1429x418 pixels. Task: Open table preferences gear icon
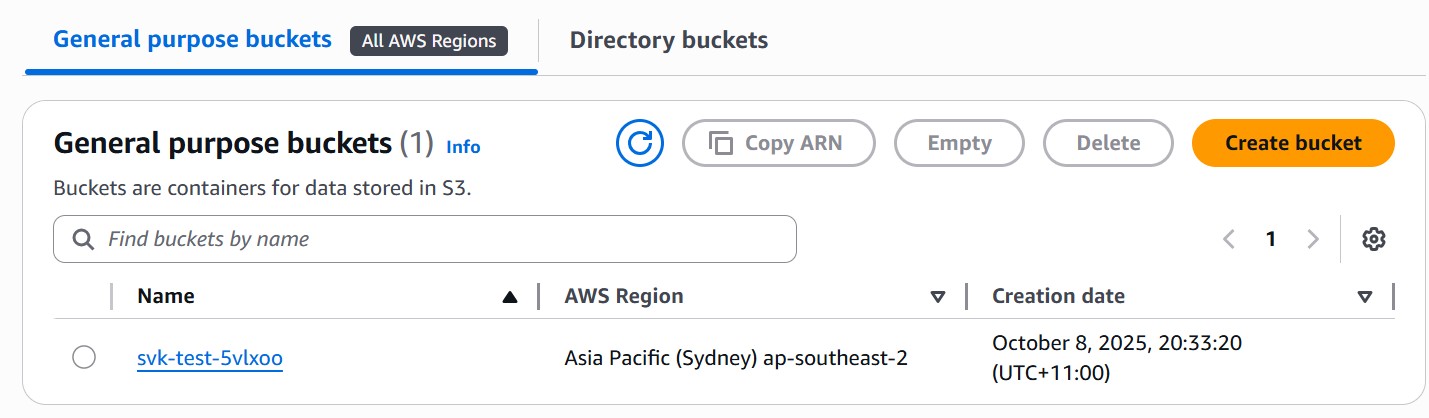1373,239
